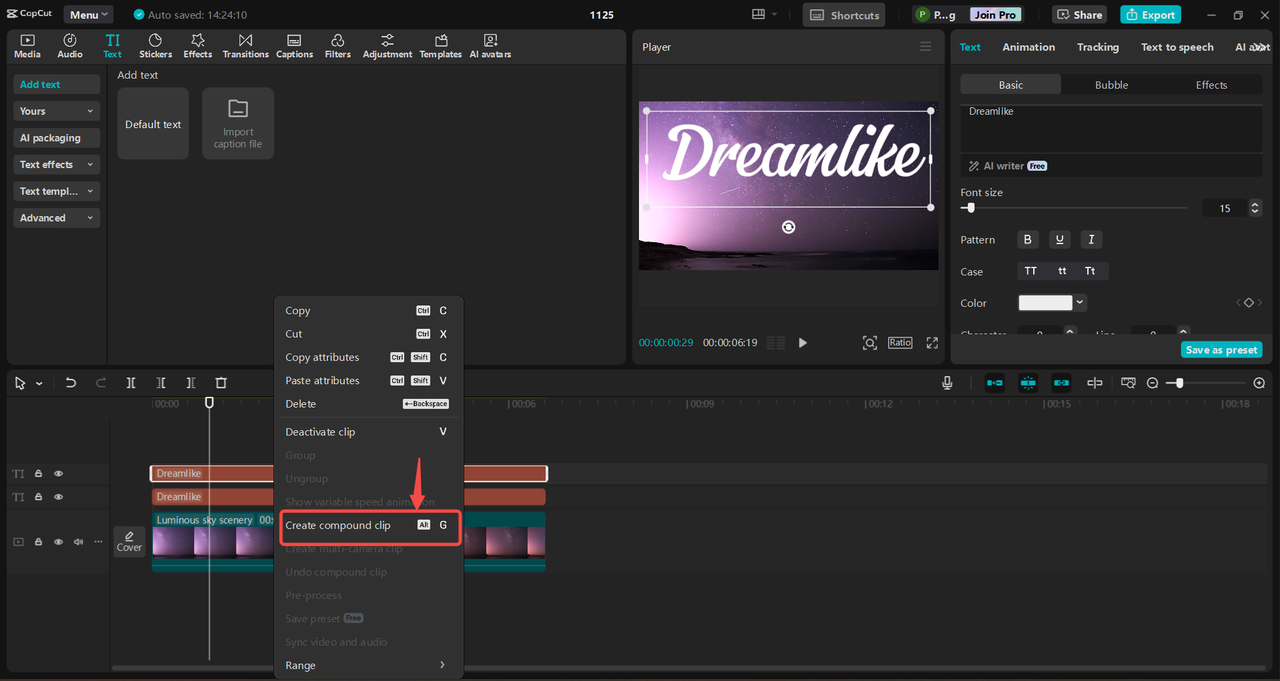Click the Undo arrow in timeline toolbar
This screenshot has height=681, width=1280.
(x=70, y=383)
